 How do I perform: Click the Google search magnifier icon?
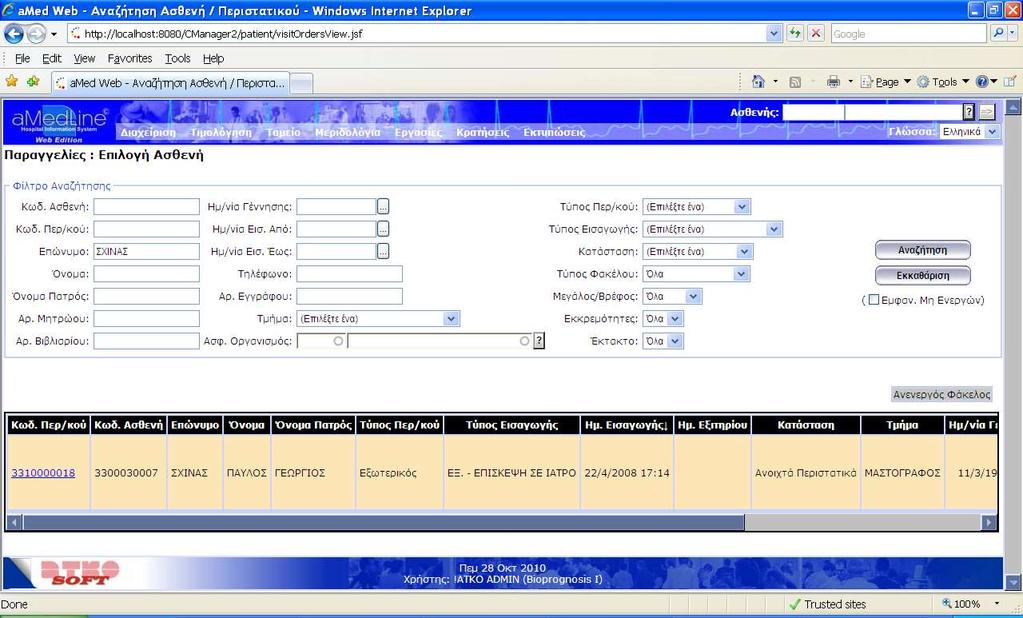coord(998,33)
